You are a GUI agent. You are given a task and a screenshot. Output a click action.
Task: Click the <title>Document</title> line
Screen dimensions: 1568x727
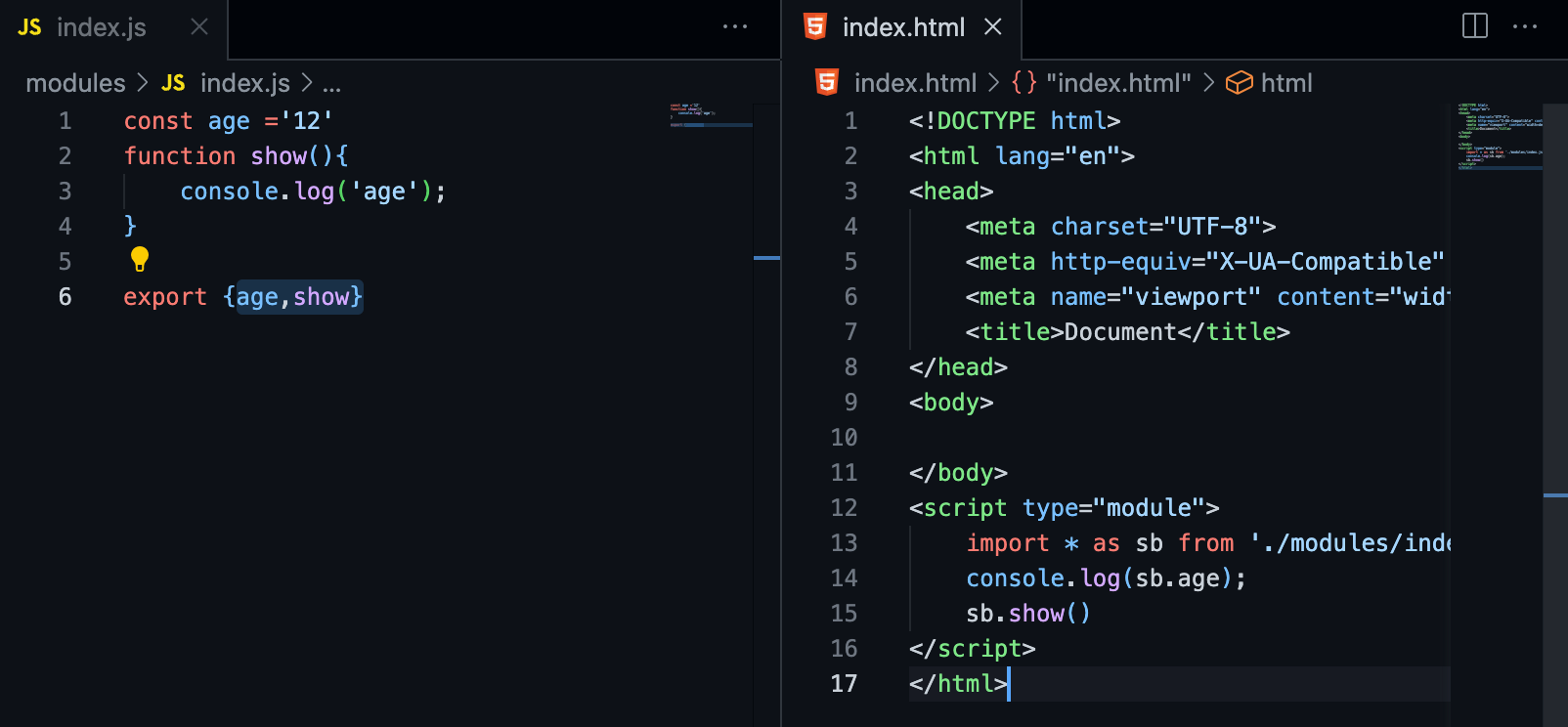(1128, 331)
